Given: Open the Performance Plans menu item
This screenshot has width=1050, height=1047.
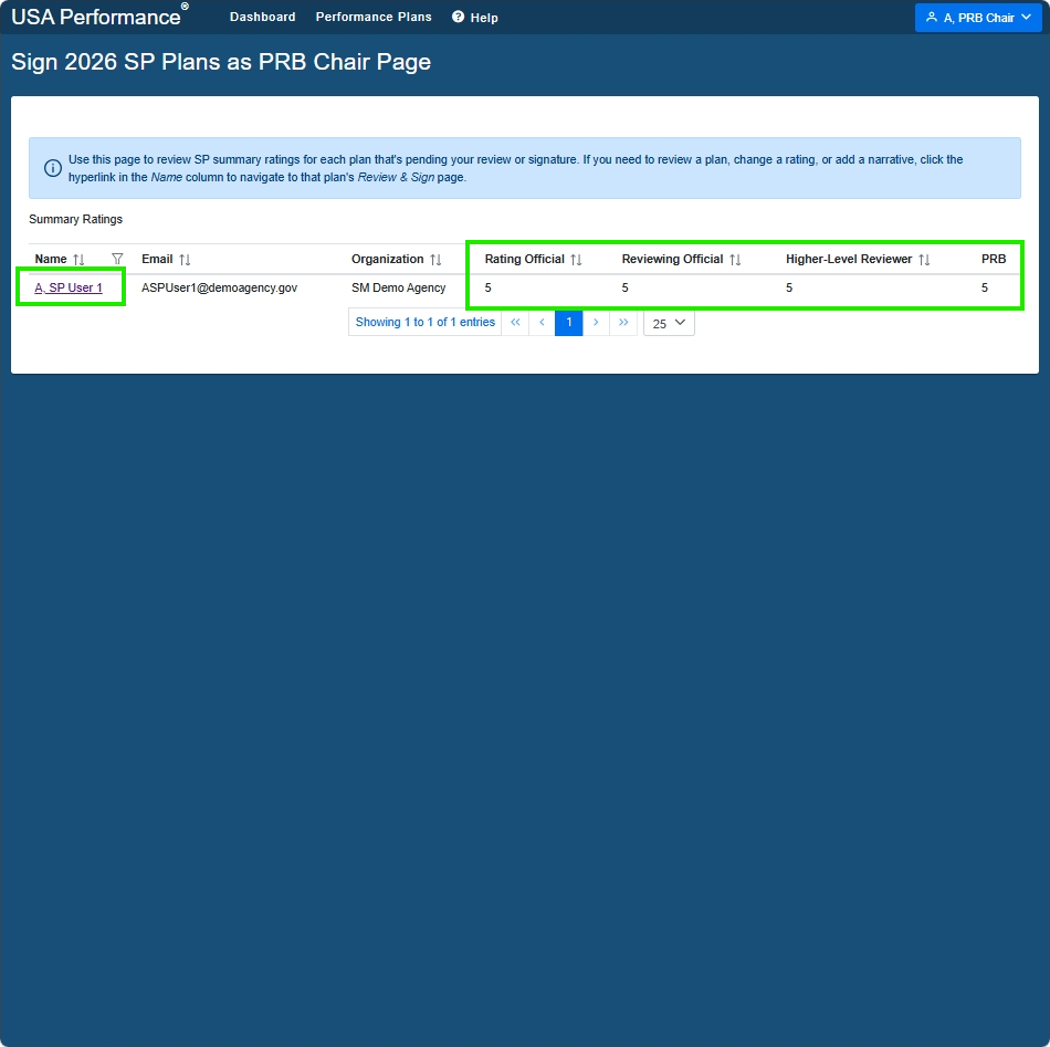Looking at the screenshot, I should [x=374, y=17].
